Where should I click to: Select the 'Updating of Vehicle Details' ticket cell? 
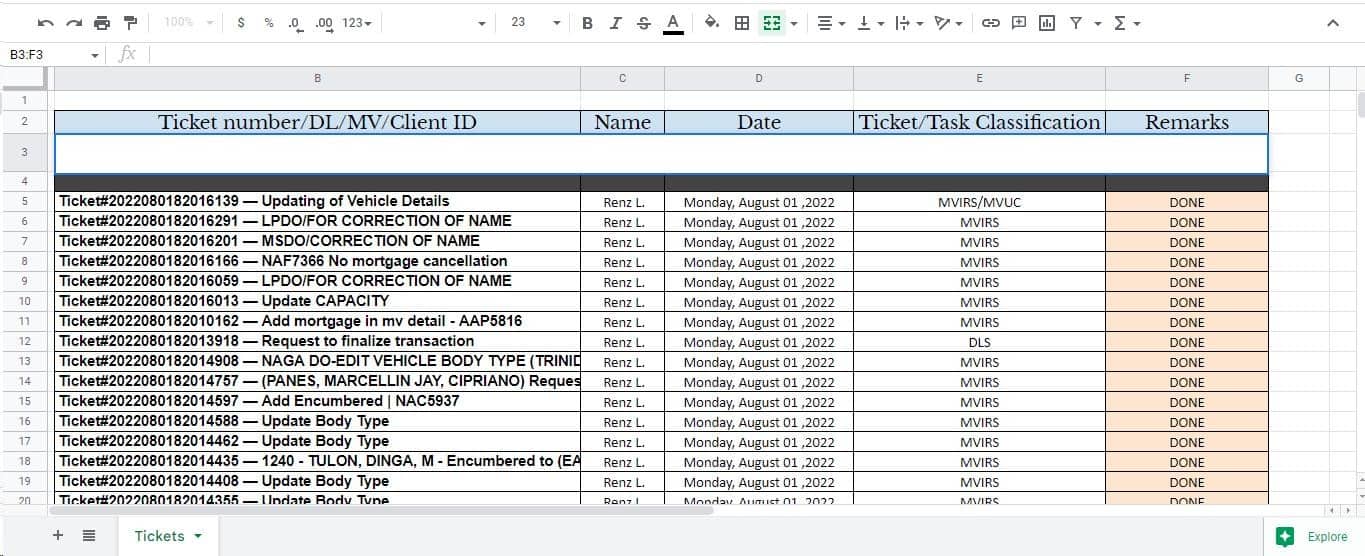click(x=317, y=201)
